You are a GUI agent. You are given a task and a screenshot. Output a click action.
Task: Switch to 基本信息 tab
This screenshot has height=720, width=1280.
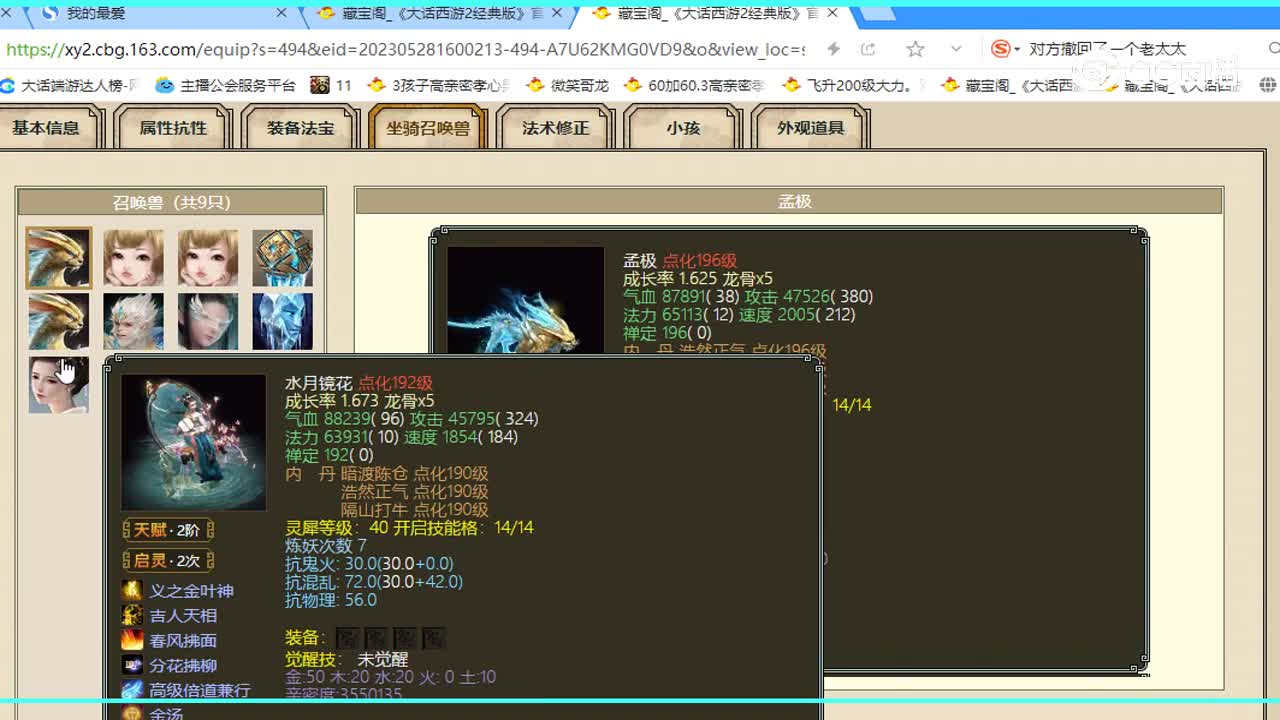click(x=46, y=128)
